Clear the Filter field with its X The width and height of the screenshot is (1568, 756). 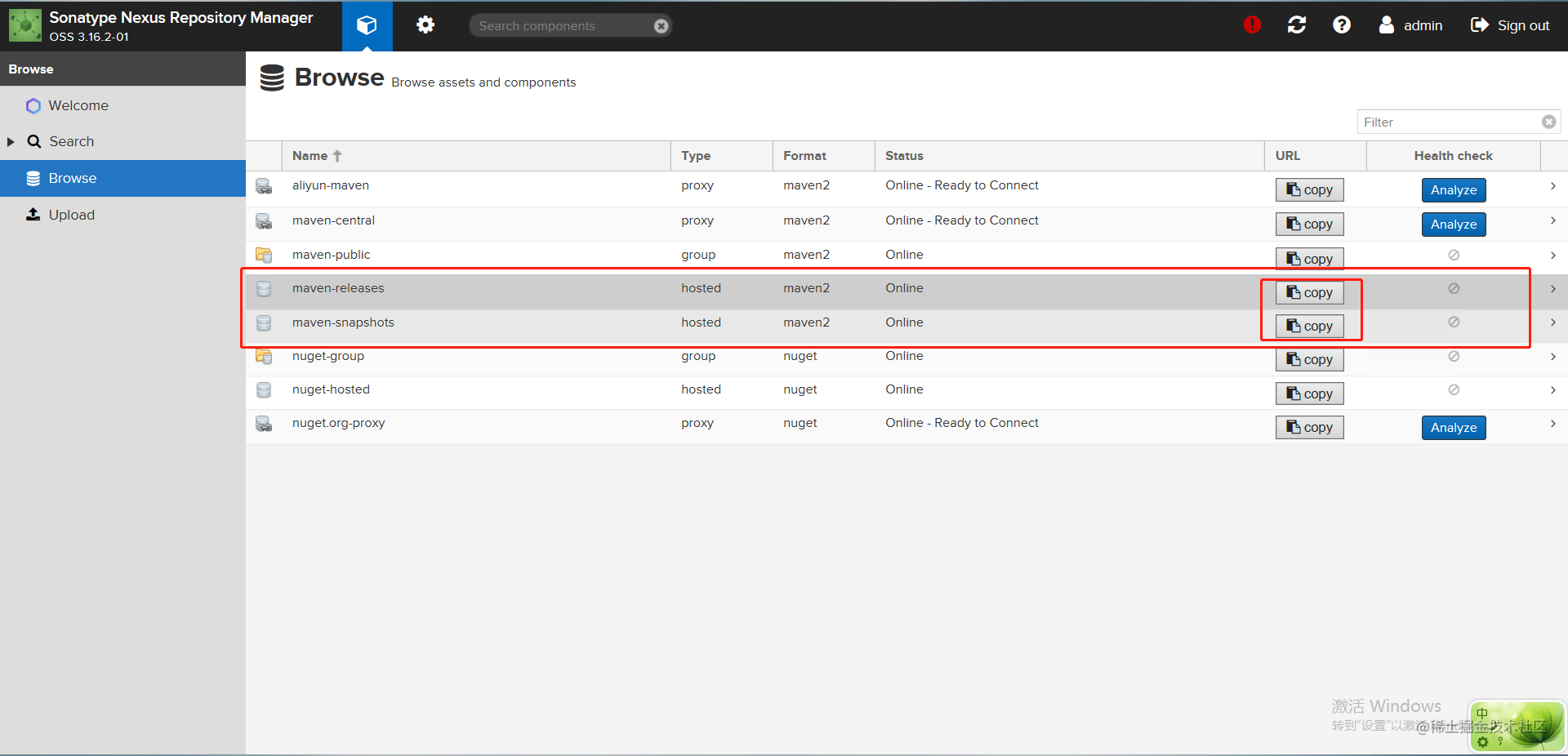point(1548,122)
